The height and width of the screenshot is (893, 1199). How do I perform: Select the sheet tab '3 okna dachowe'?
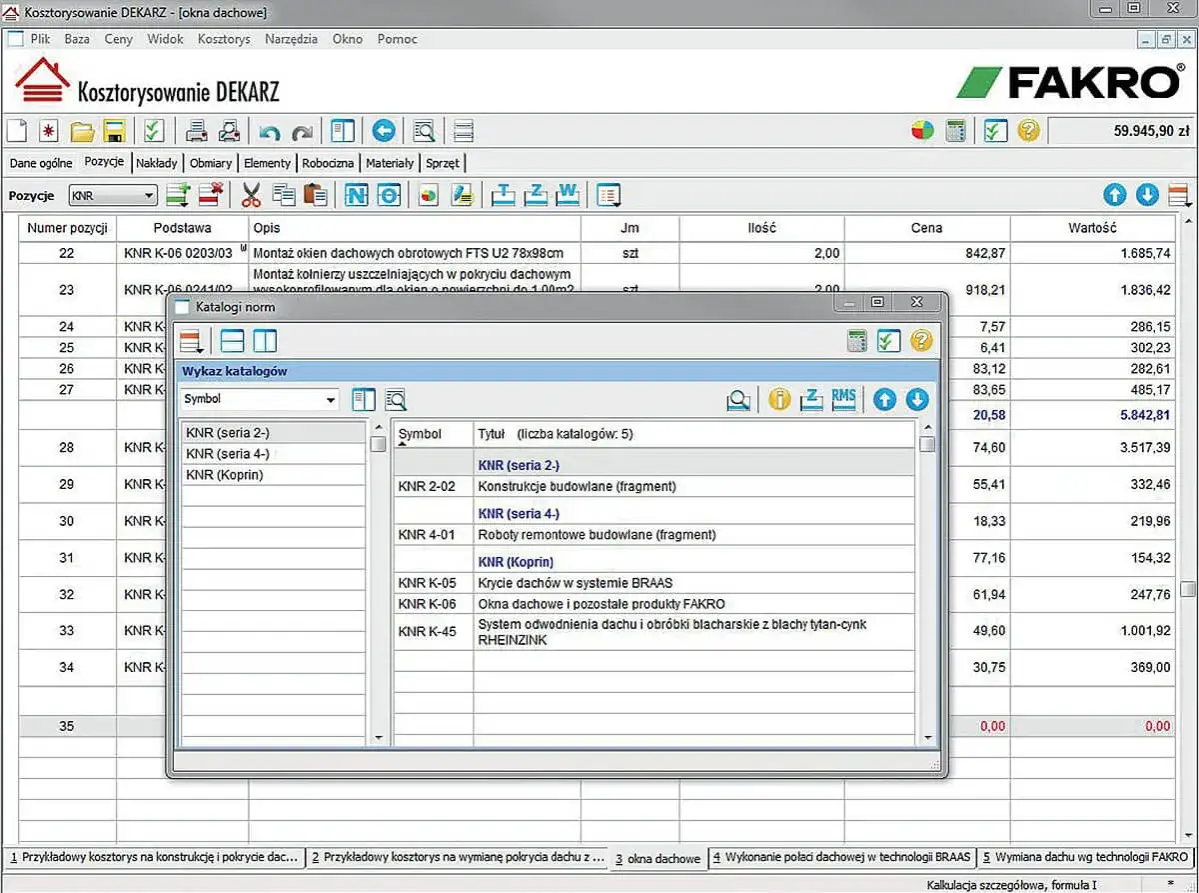coord(657,858)
